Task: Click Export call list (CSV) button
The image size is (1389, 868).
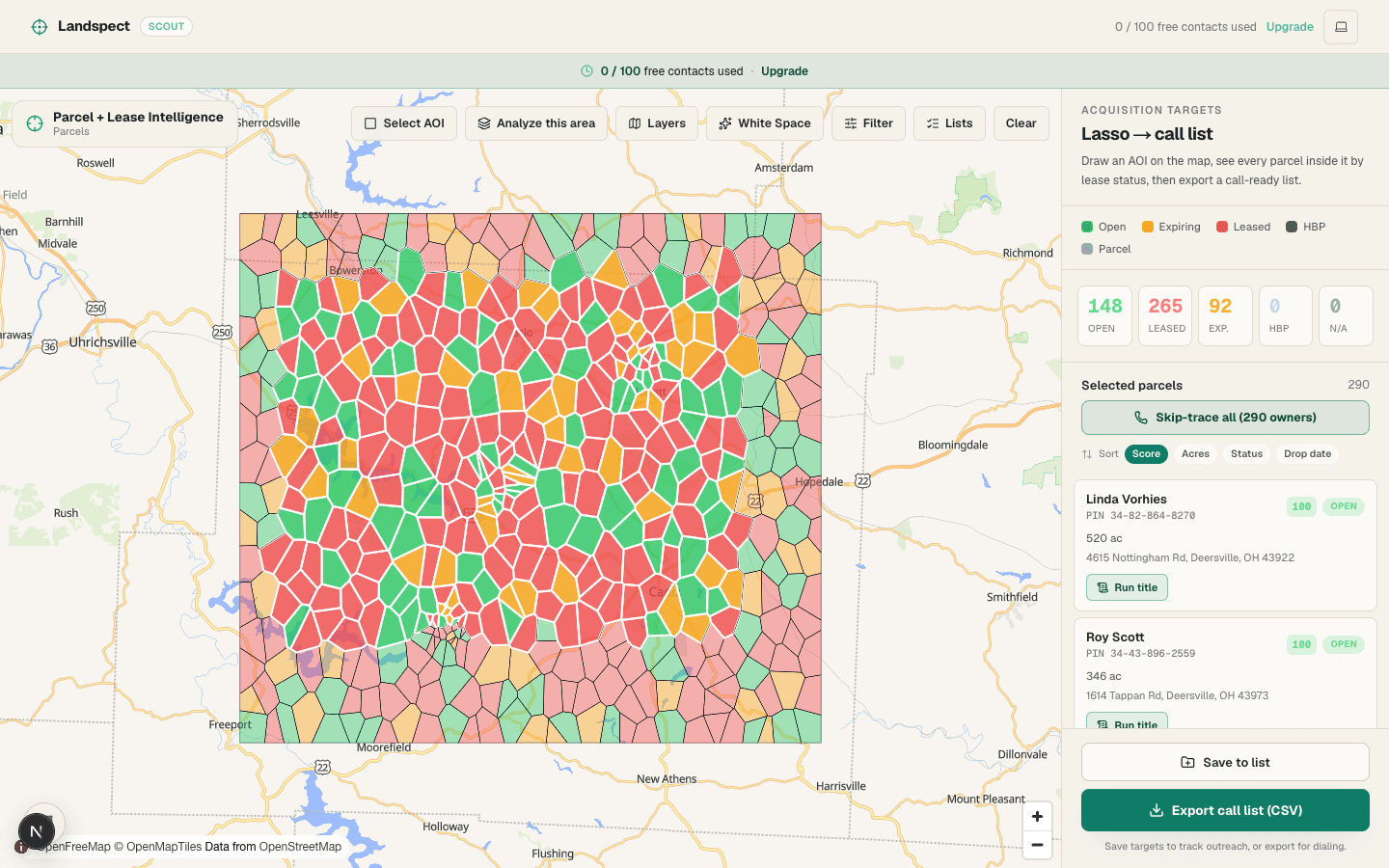Action: [x=1225, y=810]
